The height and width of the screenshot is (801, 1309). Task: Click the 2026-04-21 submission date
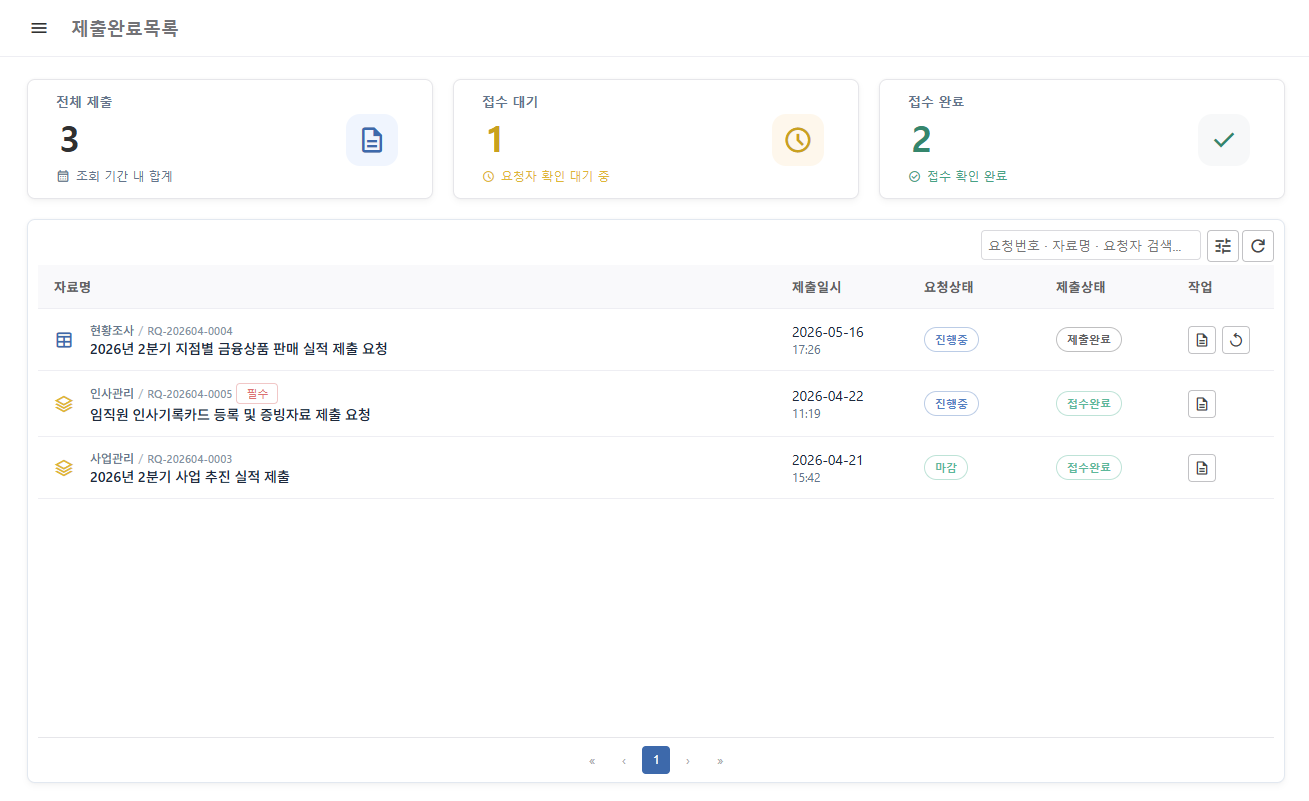point(828,460)
